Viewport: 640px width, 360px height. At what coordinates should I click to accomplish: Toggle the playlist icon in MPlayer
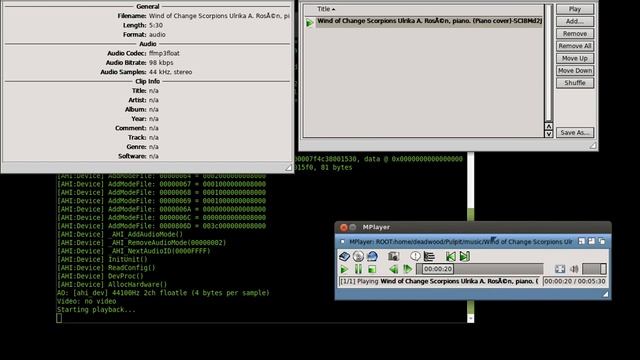[x=429, y=256]
